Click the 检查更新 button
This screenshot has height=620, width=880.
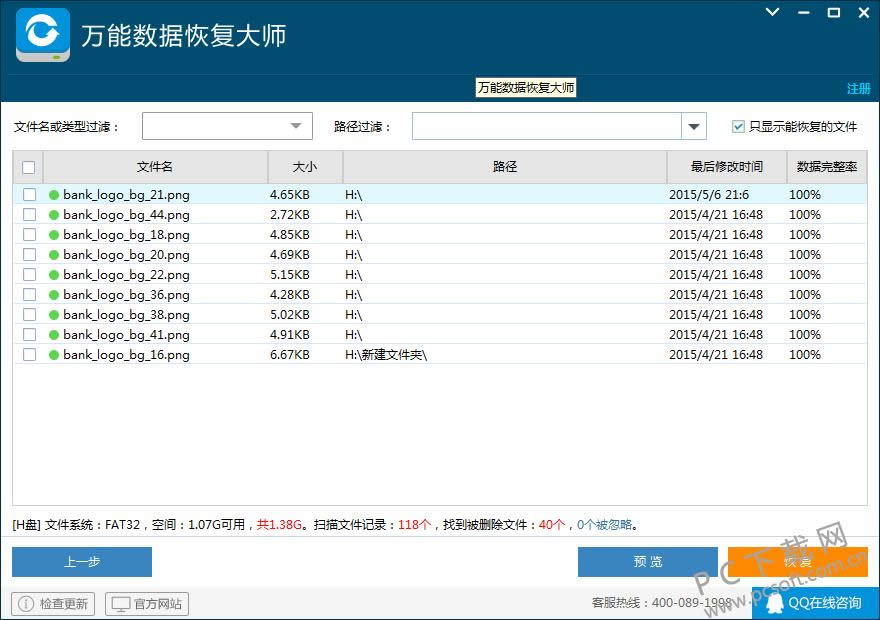coord(53,604)
